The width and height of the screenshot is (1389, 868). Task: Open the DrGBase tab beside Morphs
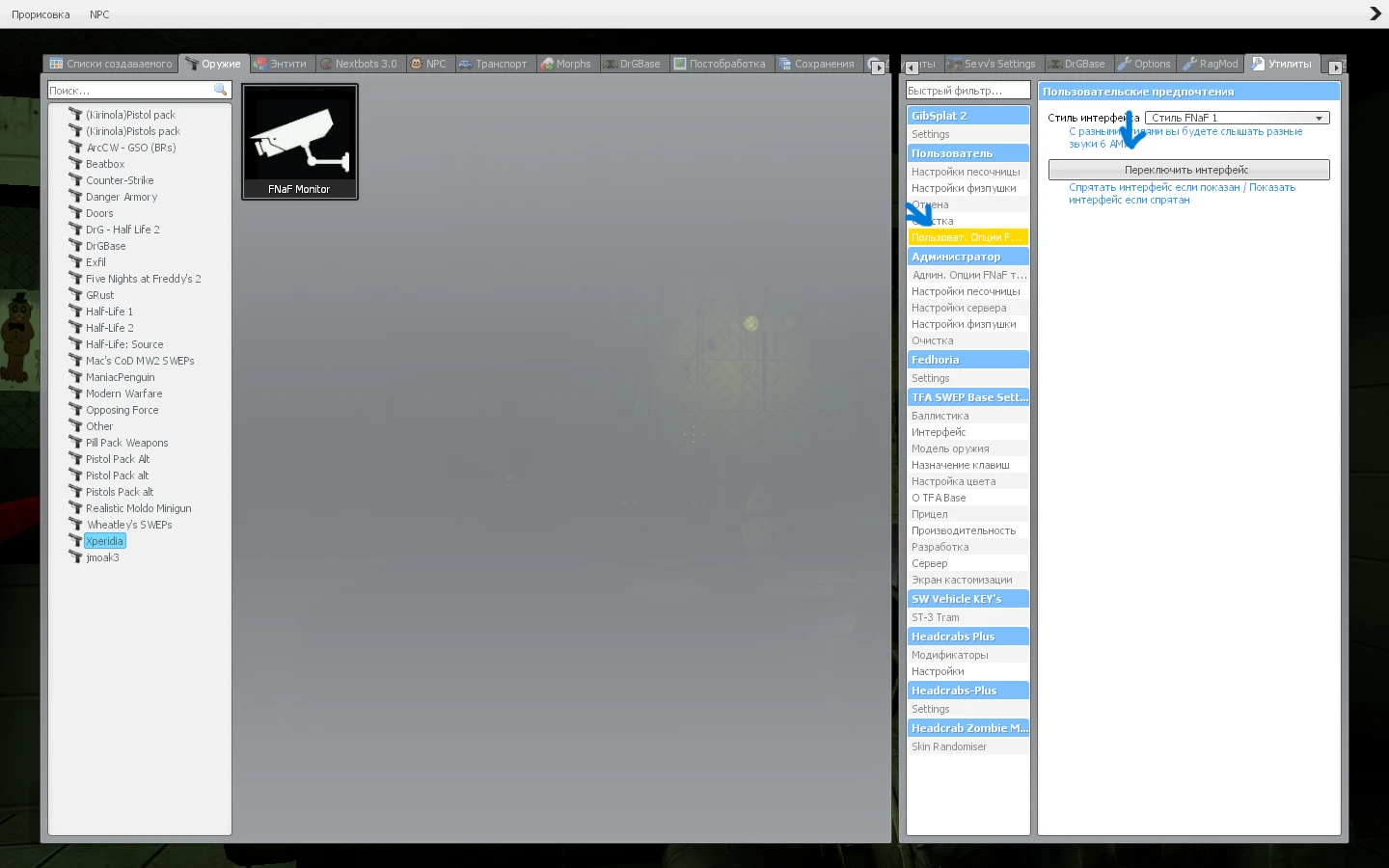(633, 64)
